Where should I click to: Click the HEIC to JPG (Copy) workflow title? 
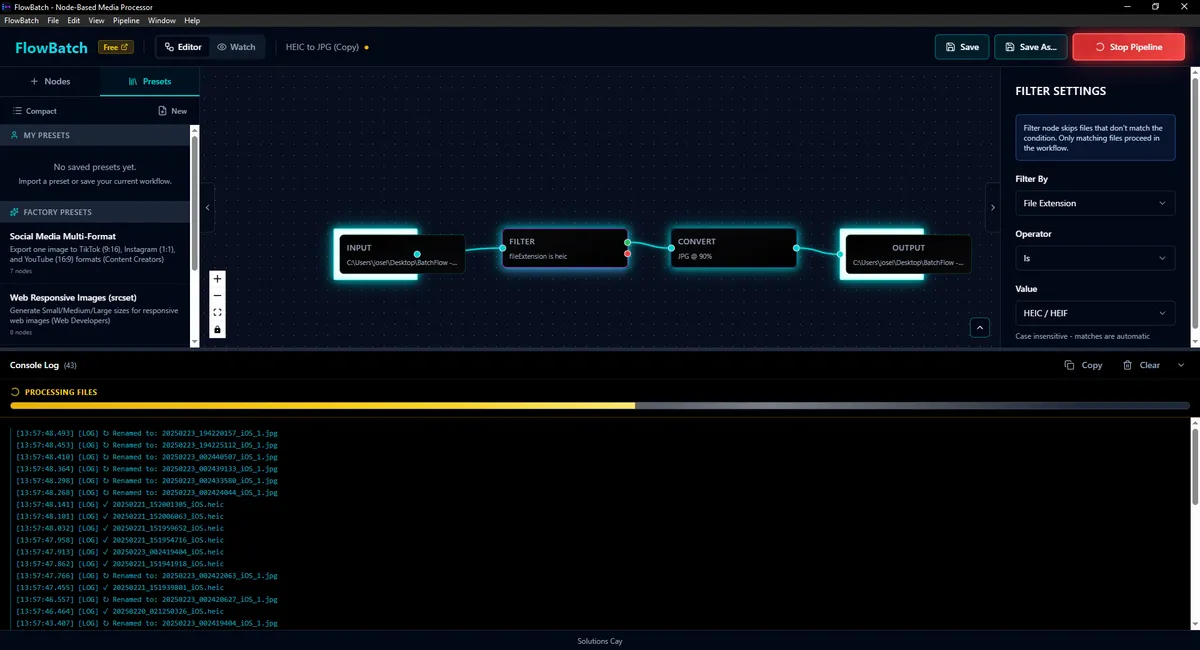tap(322, 47)
